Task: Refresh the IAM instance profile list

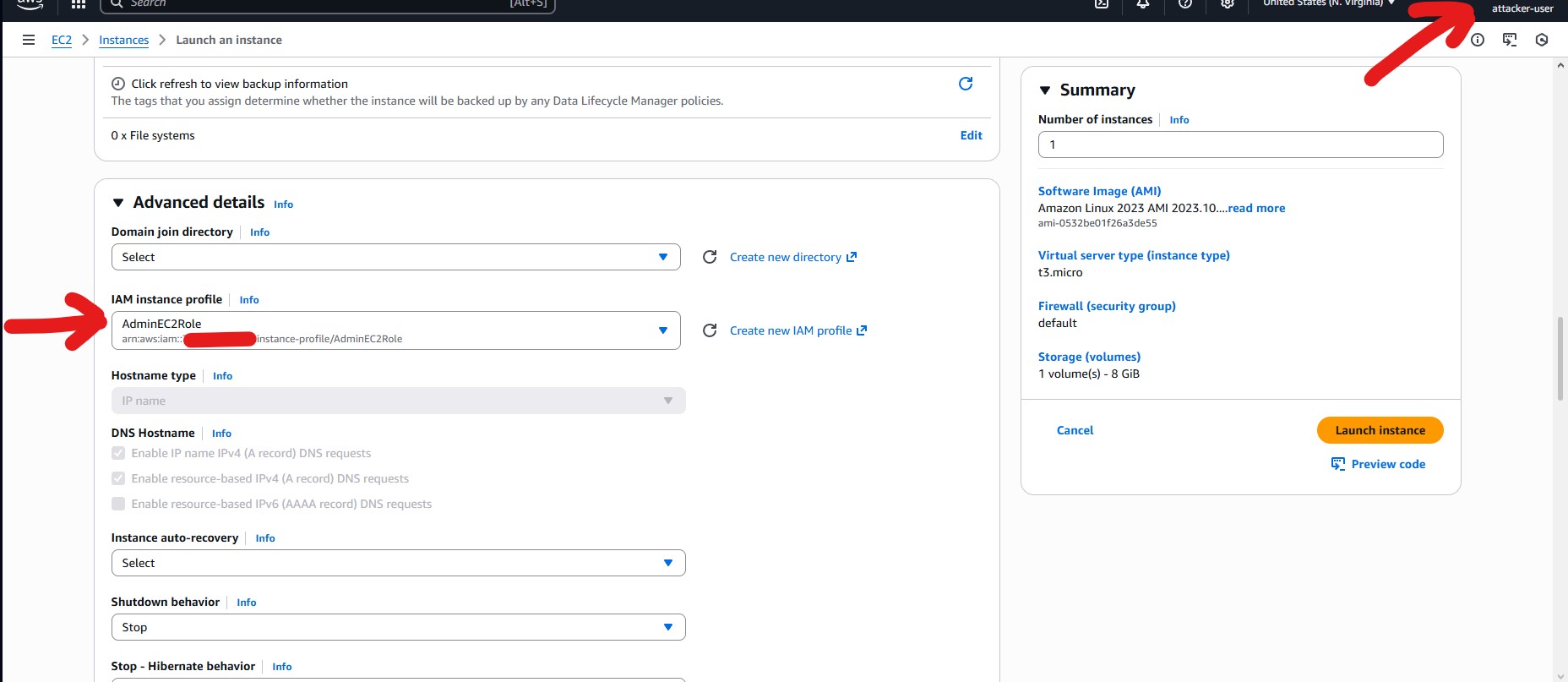Action: click(x=710, y=330)
